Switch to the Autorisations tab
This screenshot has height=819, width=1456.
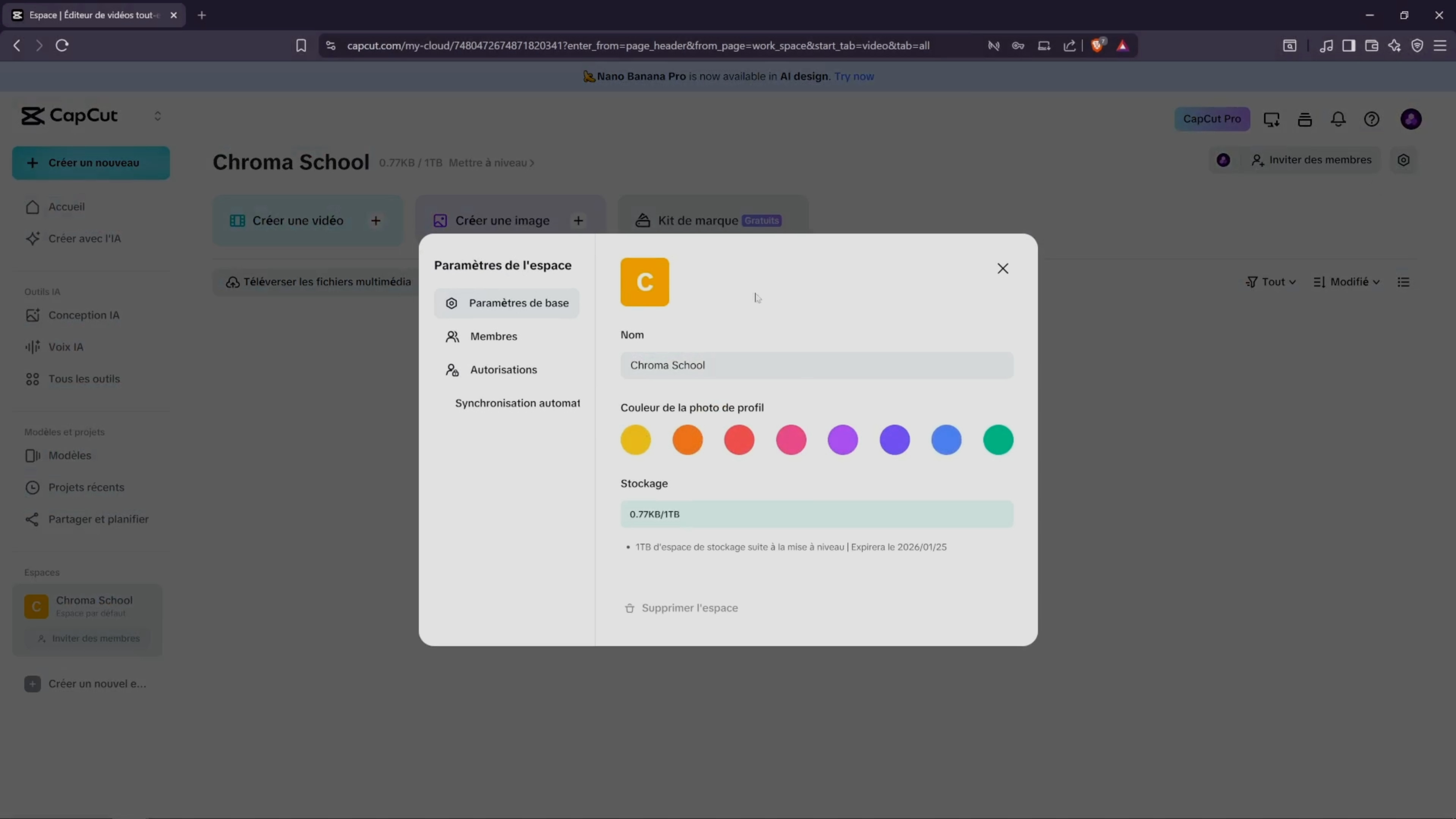coord(503,369)
